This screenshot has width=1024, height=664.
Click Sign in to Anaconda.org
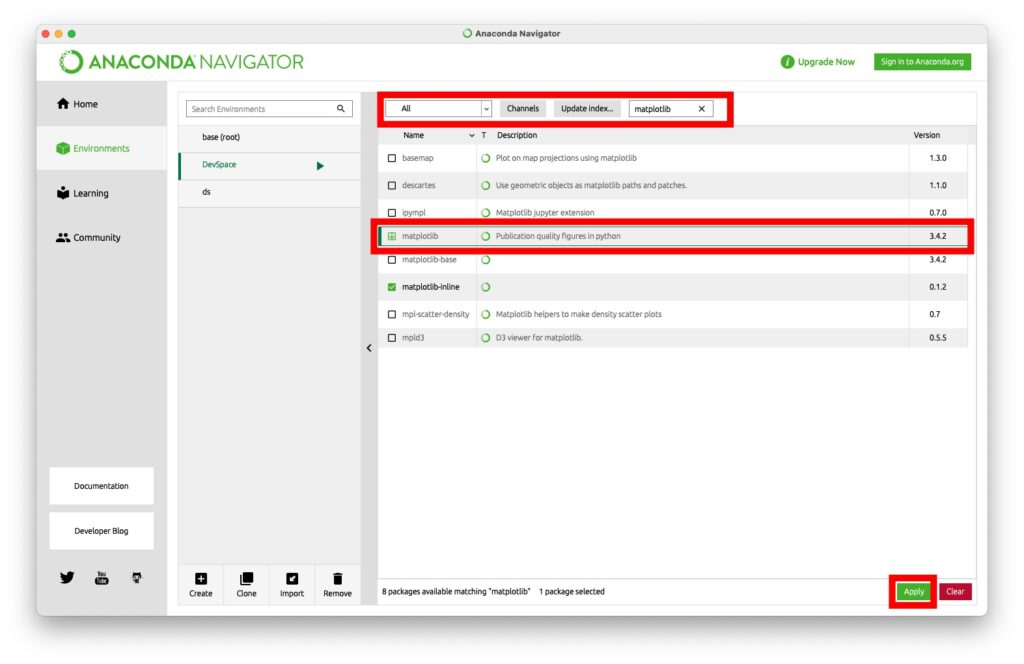pyautogui.click(x=921, y=61)
